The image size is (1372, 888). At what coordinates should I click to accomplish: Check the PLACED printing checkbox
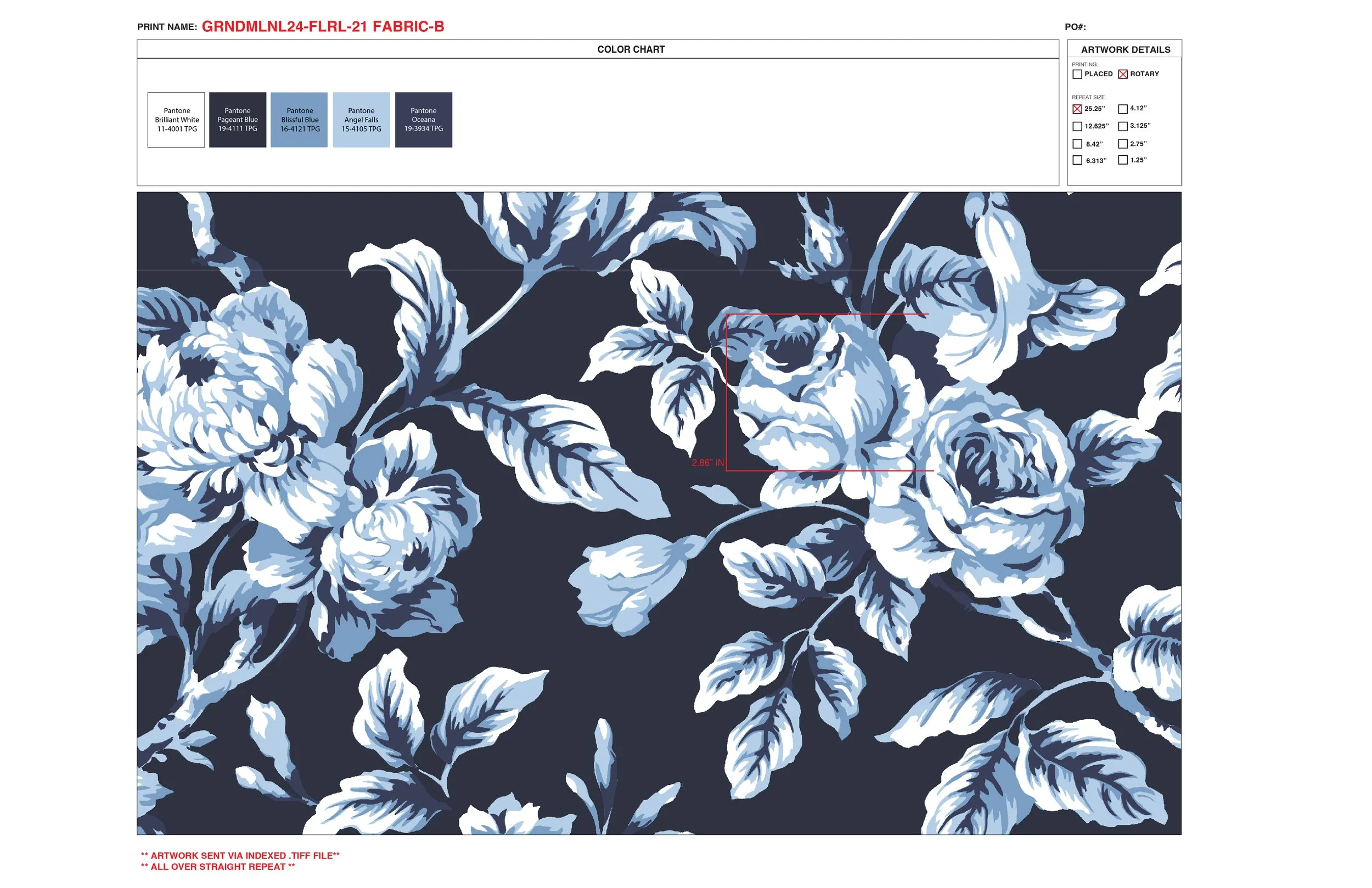point(1077,75)
